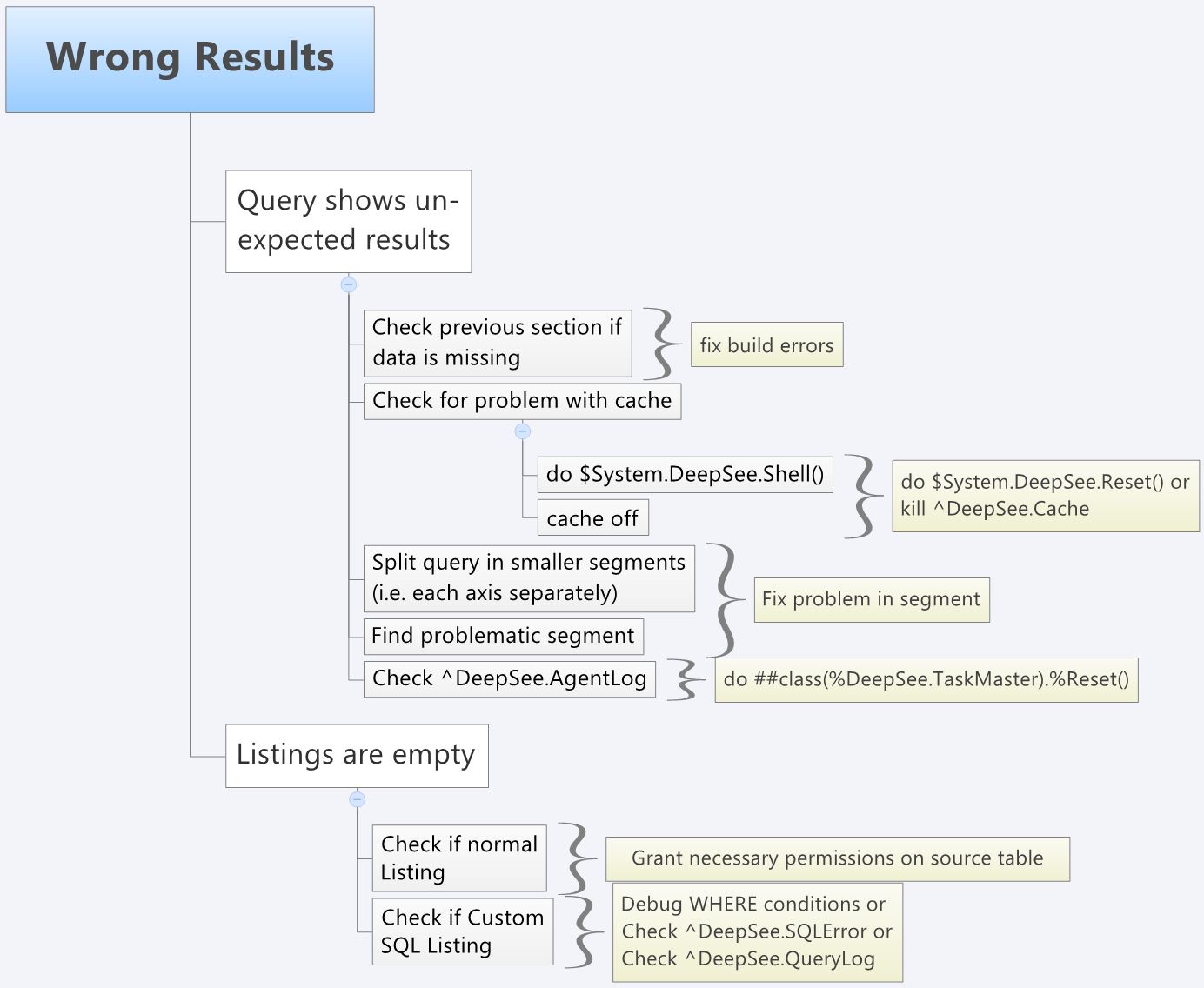Select the 'Wrong Results' root topic
Image resolution: width=1204 pixels, height=988 pixels.
(x=190, y=59)
